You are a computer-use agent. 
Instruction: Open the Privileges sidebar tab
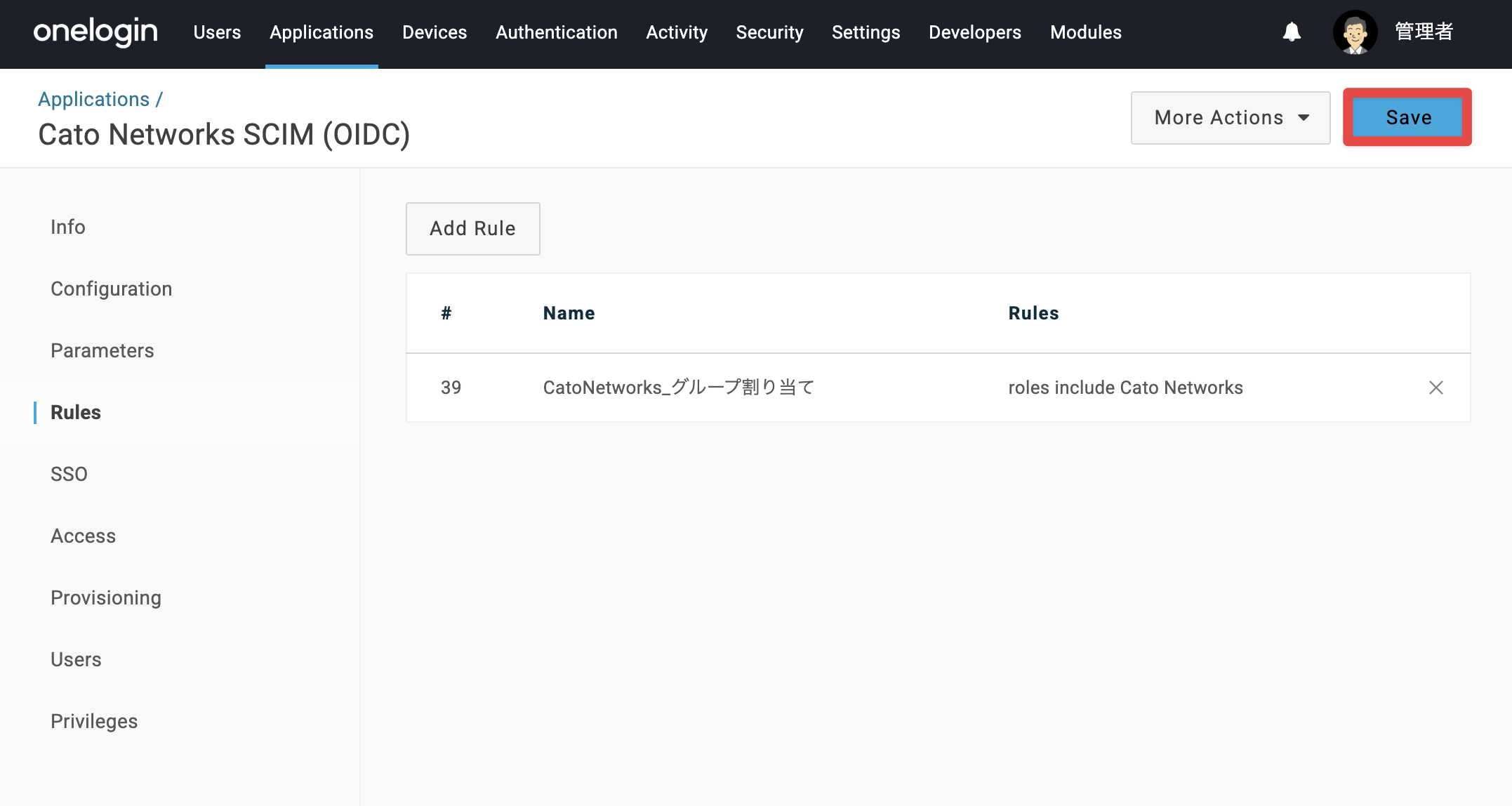tap(94, 721)
